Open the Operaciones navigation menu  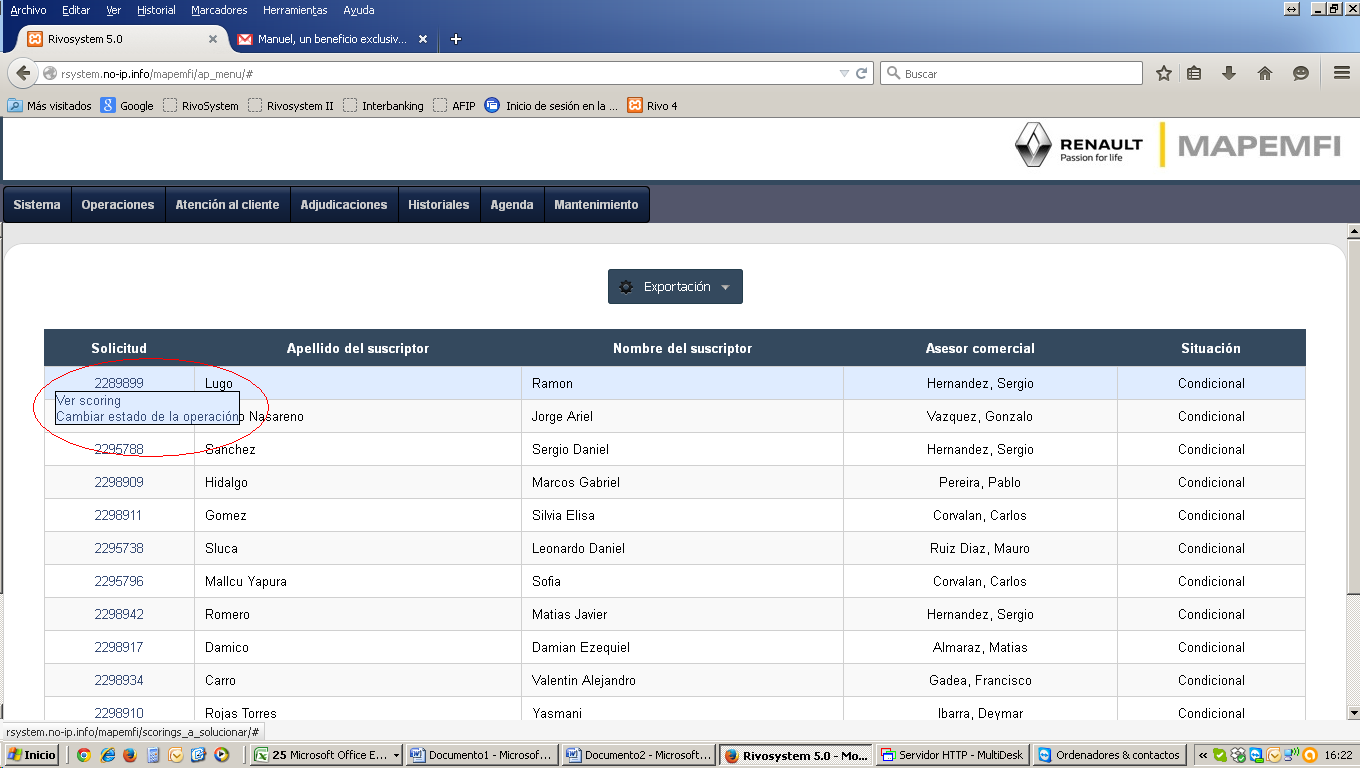[x=118, y=205]
